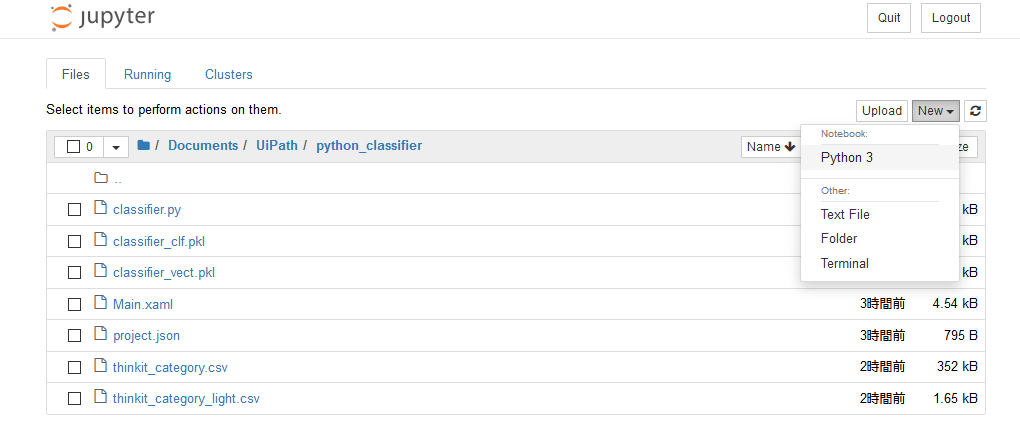1020x424 pixels.
Task: Open the thinkit_category_light.csv file link
Action: pos(186,398)
